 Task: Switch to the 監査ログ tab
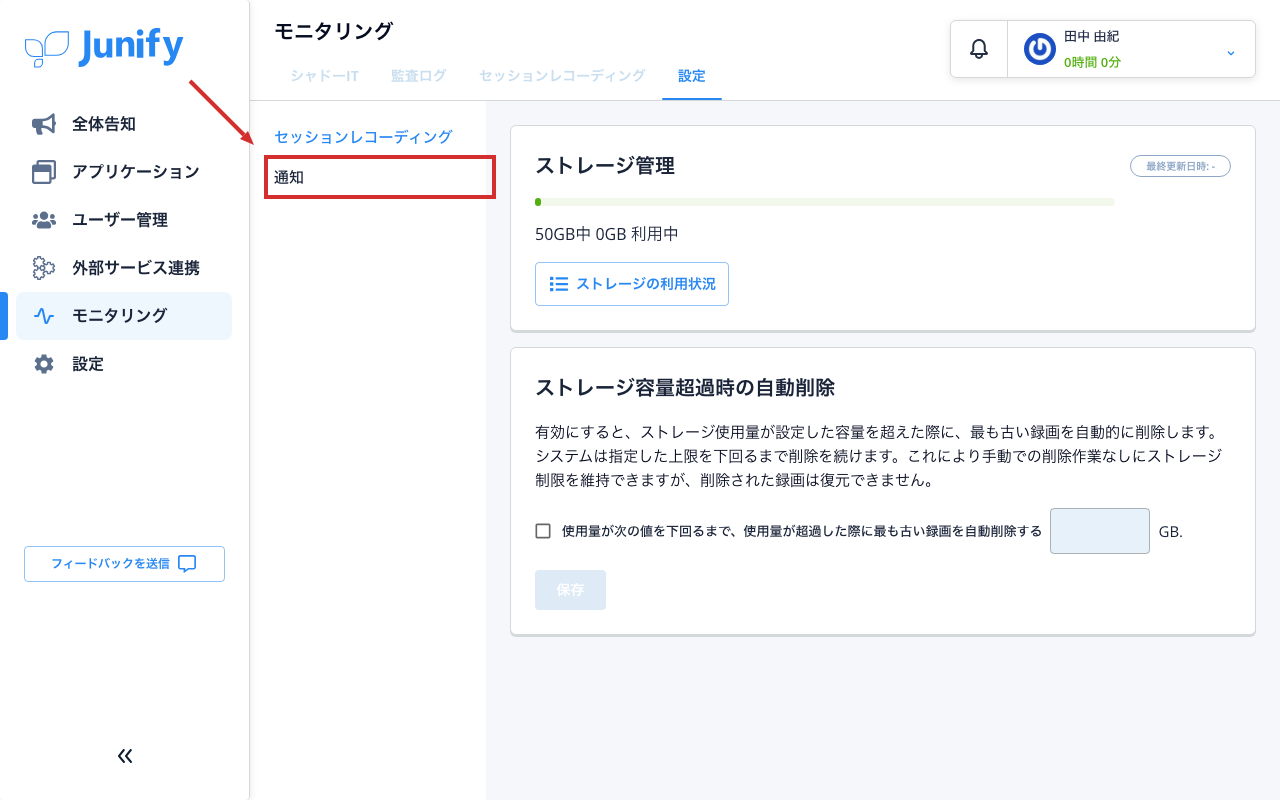pyautogui.click(x=419, y=76)
